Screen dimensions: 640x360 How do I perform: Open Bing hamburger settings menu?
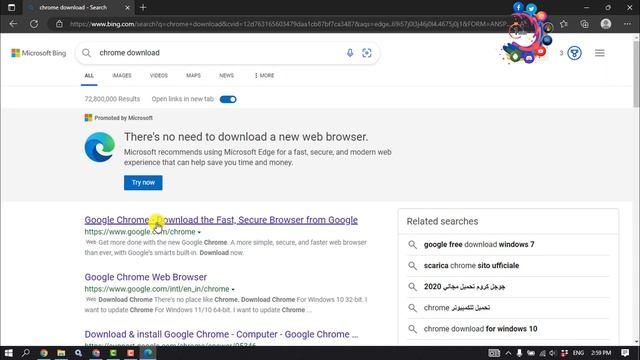pyautogui.click(x=600, y=53)
